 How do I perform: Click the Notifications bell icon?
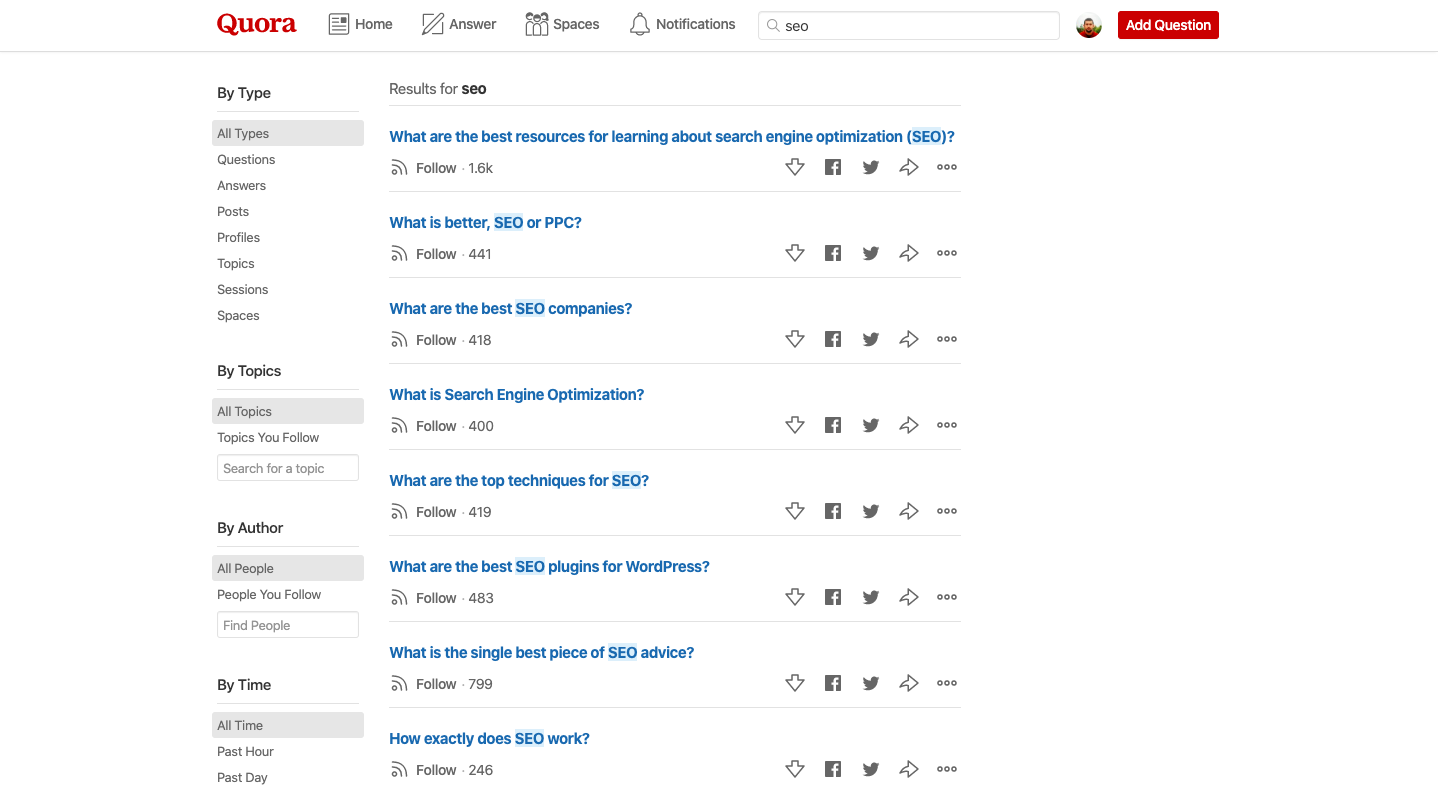[640, 24]
